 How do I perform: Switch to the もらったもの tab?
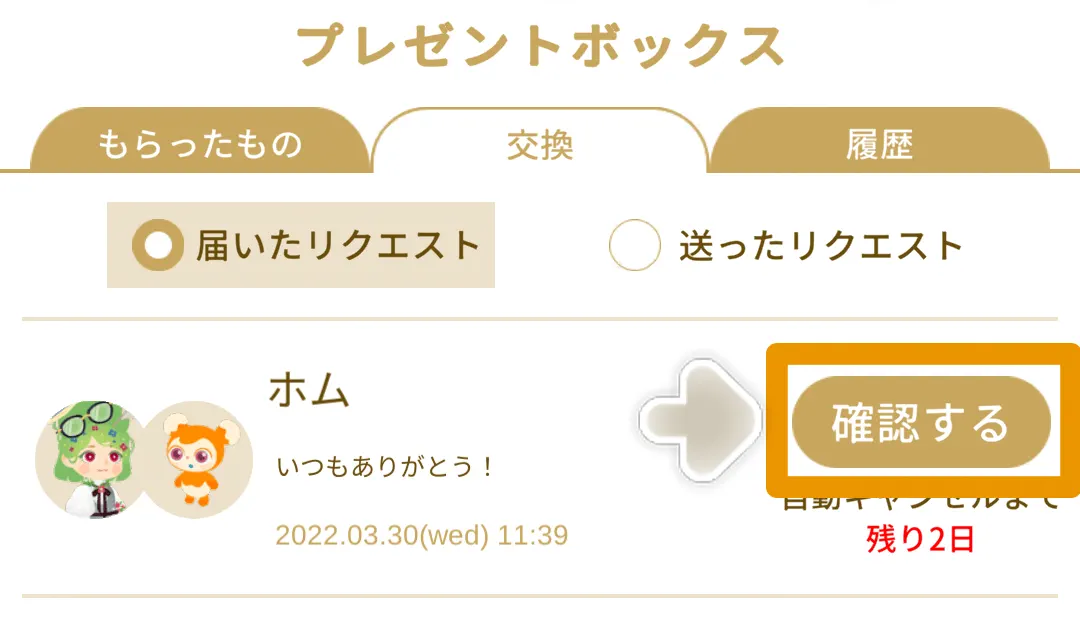click(x=200, y=145)
